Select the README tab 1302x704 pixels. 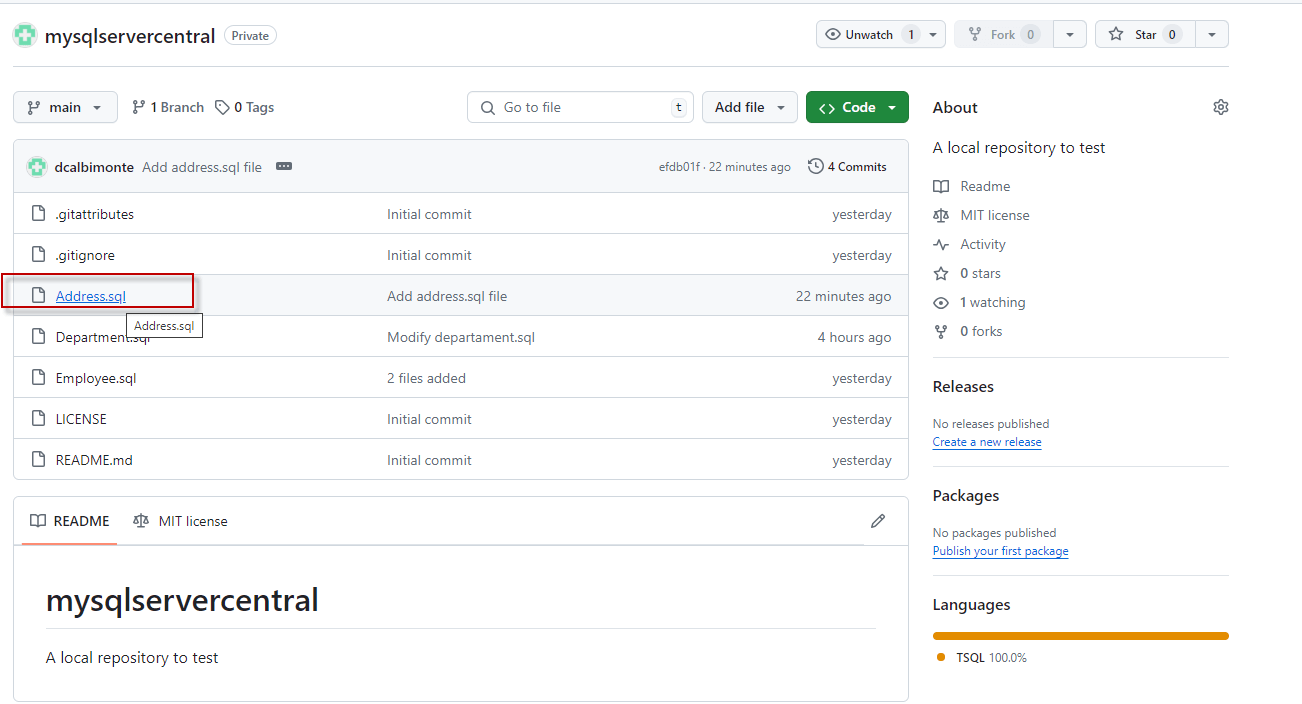pos(69,521)
